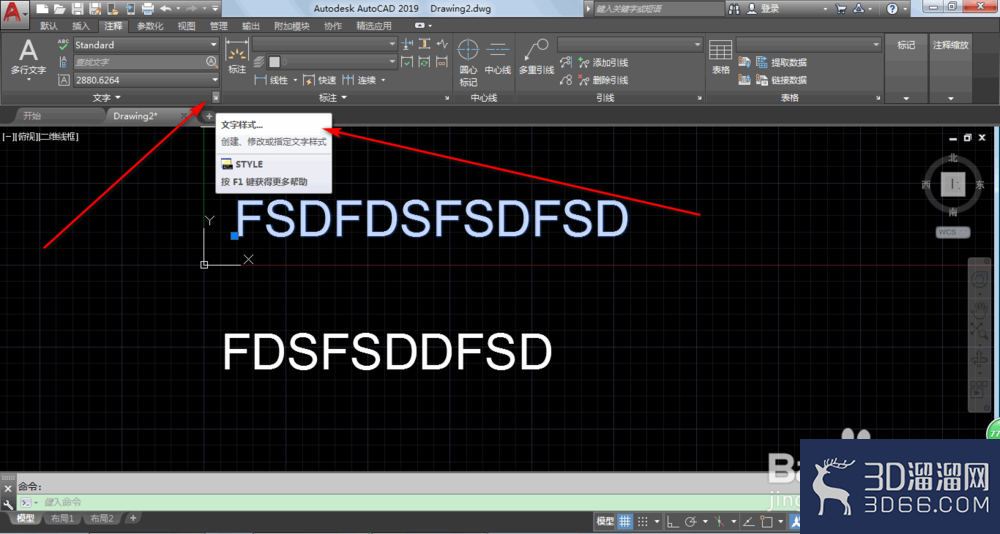Click the WCS coordinate system dropdown
This screenshot has height=534, width=1000.
coord(953,232)
